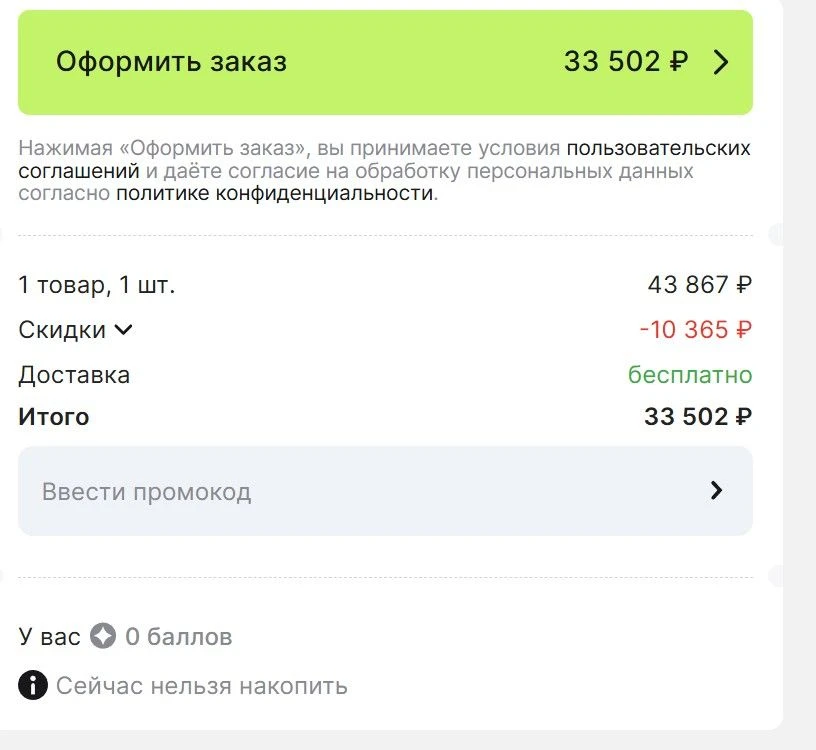Click the 'Итого' total amount 33 502 ₽
Image resolution: width=816 pixels, height=750 pixels.
698,417
